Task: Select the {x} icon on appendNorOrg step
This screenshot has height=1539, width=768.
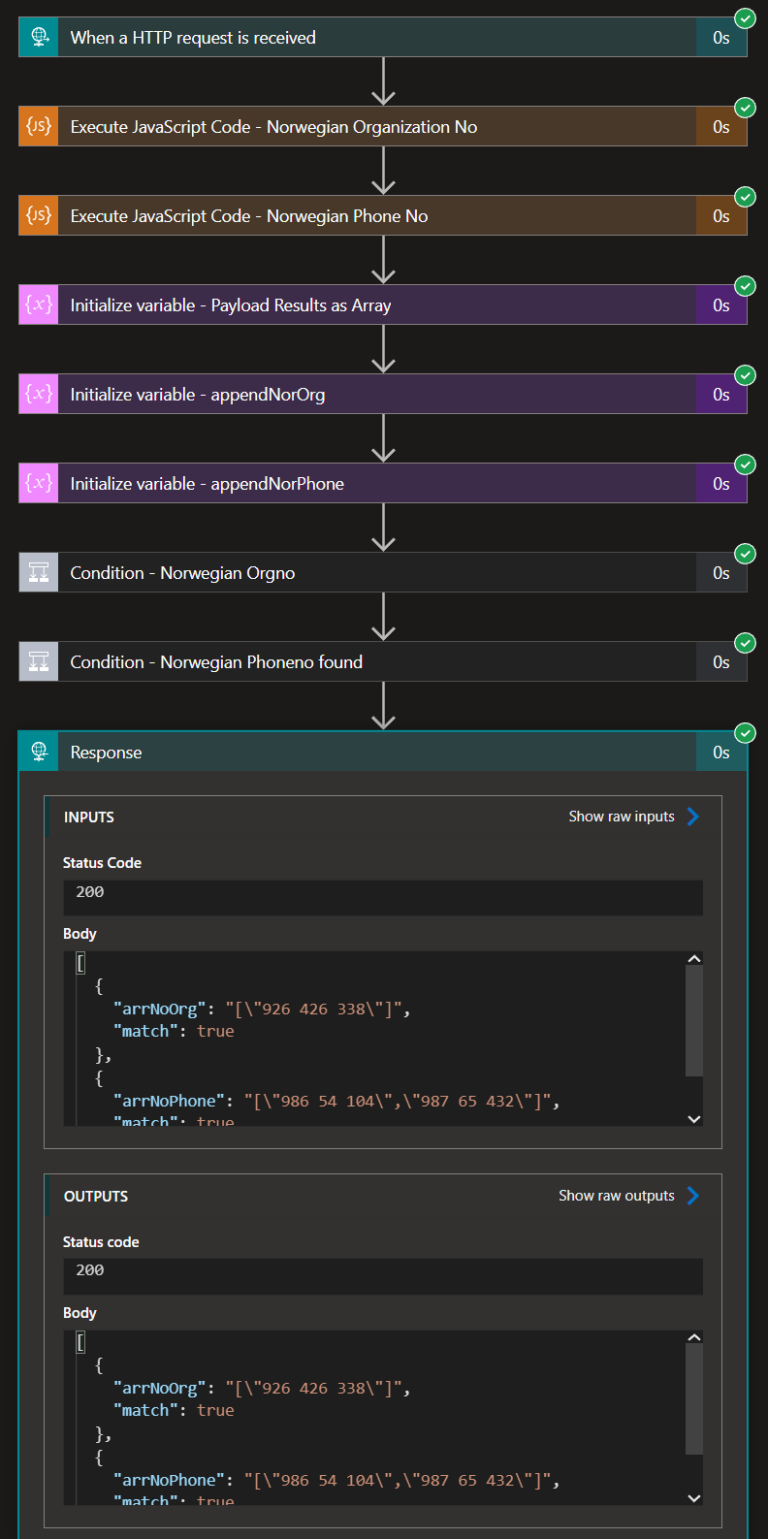Action: [37, 393]
